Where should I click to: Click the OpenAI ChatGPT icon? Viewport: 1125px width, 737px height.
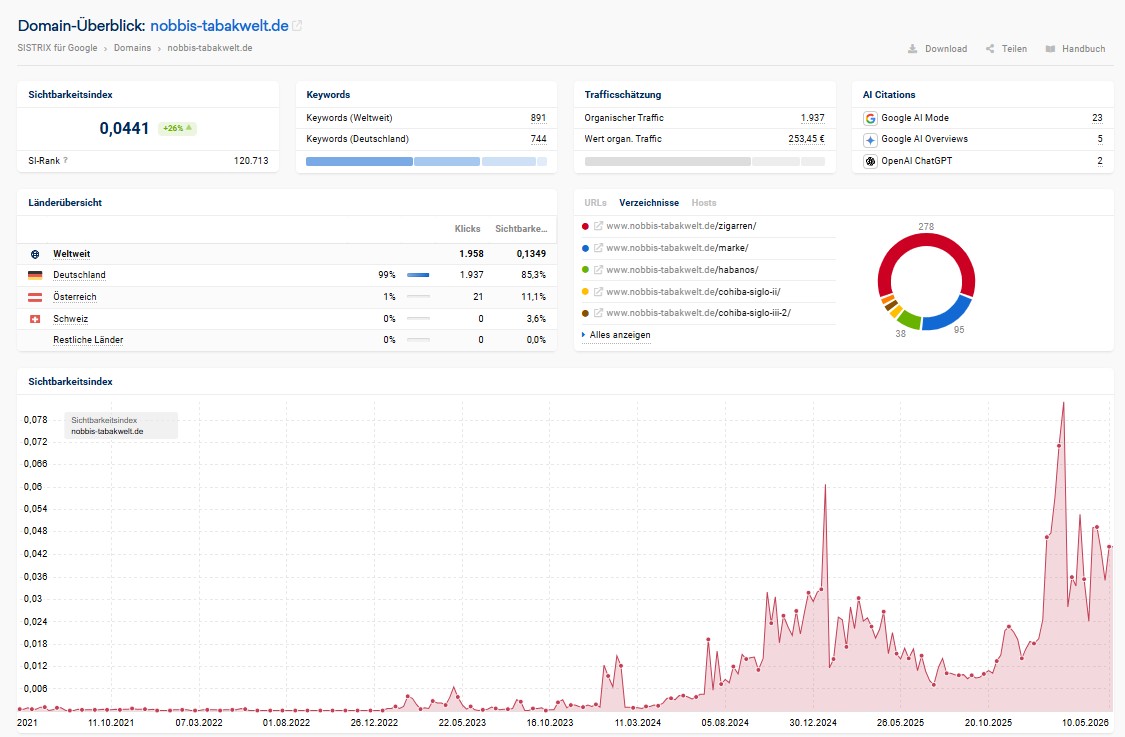[x=870, y=161]
